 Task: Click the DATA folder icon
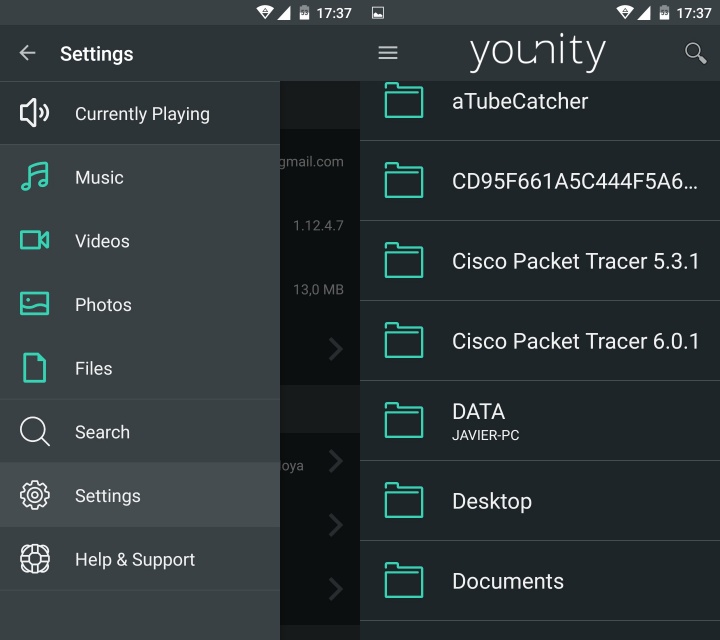coord(404,420)
